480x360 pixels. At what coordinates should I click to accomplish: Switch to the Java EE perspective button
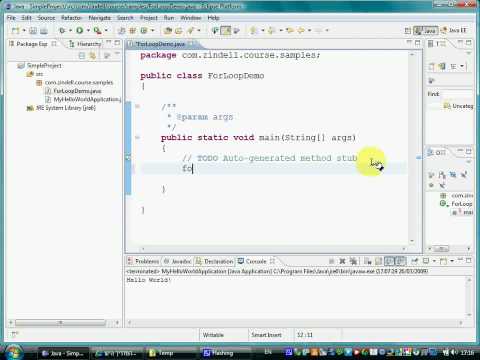(453, 30)
